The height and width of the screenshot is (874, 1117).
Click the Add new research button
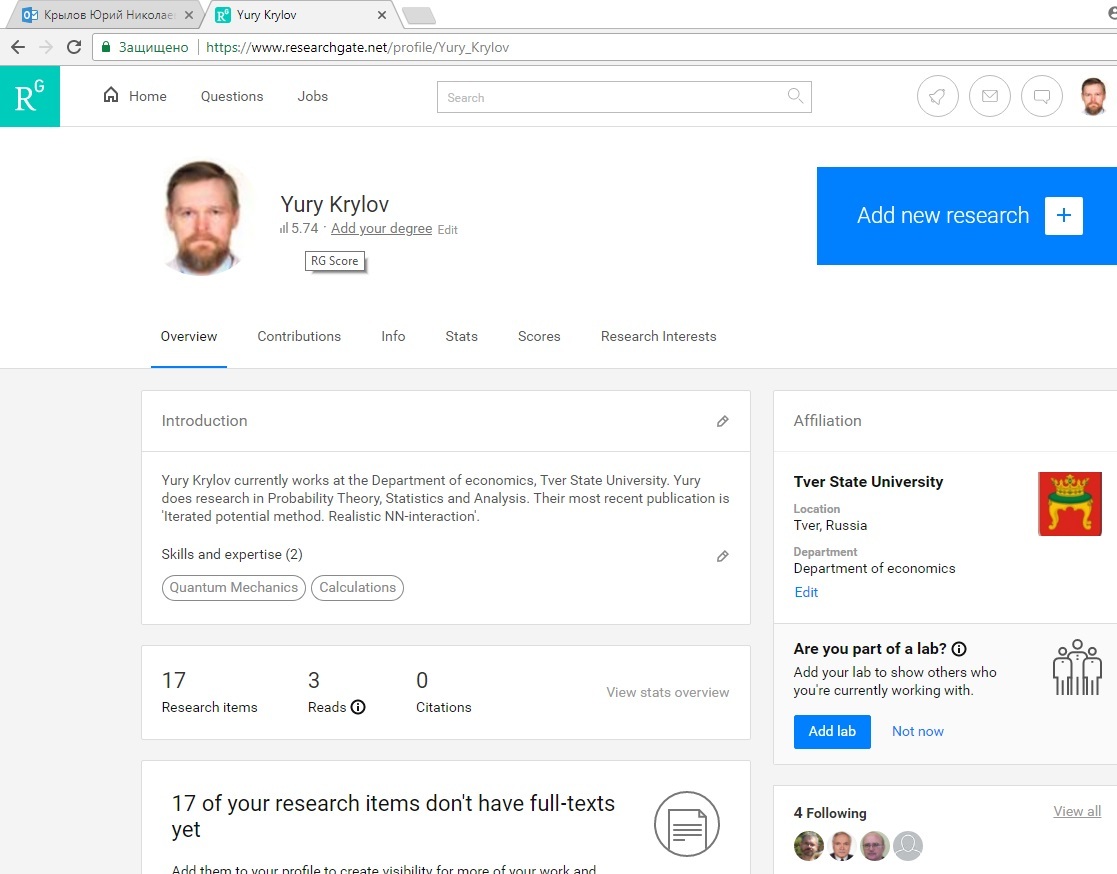[966, 216]
